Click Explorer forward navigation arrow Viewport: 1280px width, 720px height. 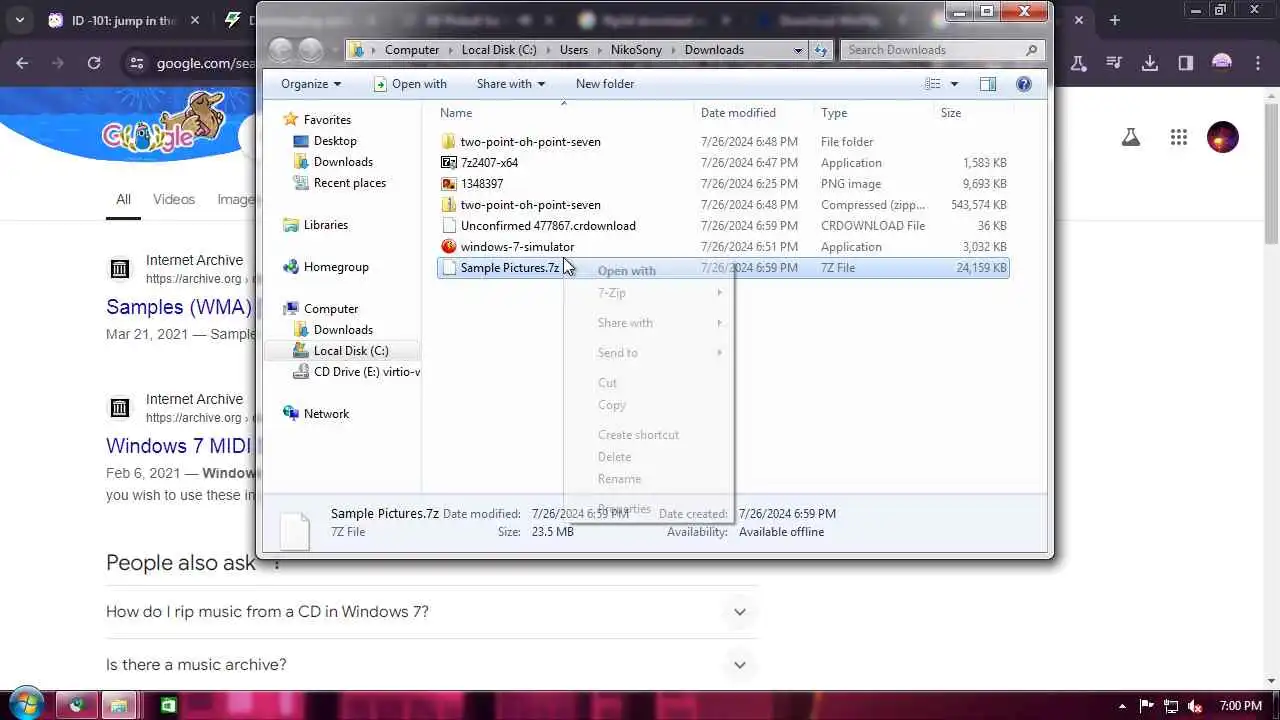[x=311, y=50]
